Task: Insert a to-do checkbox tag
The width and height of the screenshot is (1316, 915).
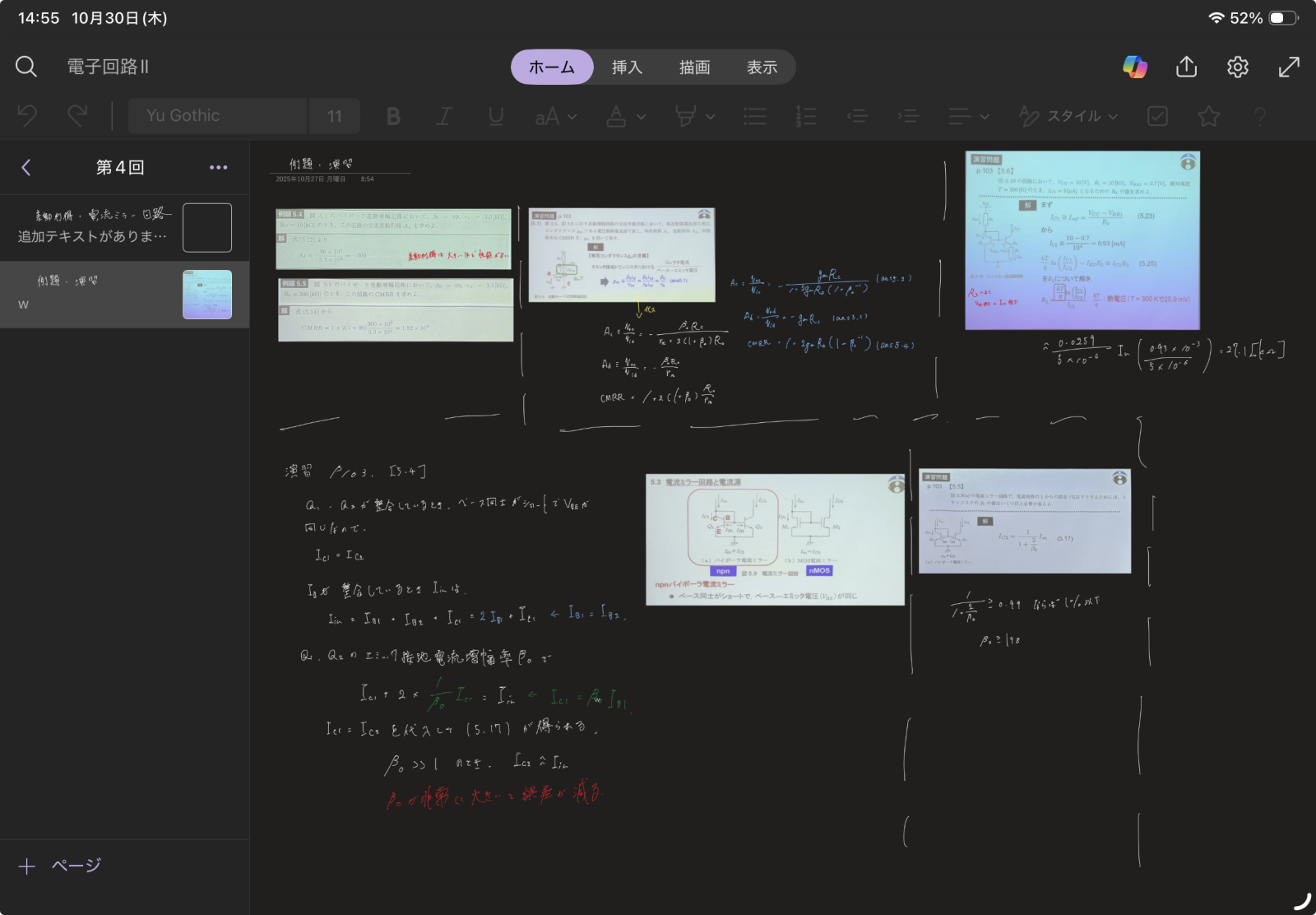Action: click(1157, 116)
